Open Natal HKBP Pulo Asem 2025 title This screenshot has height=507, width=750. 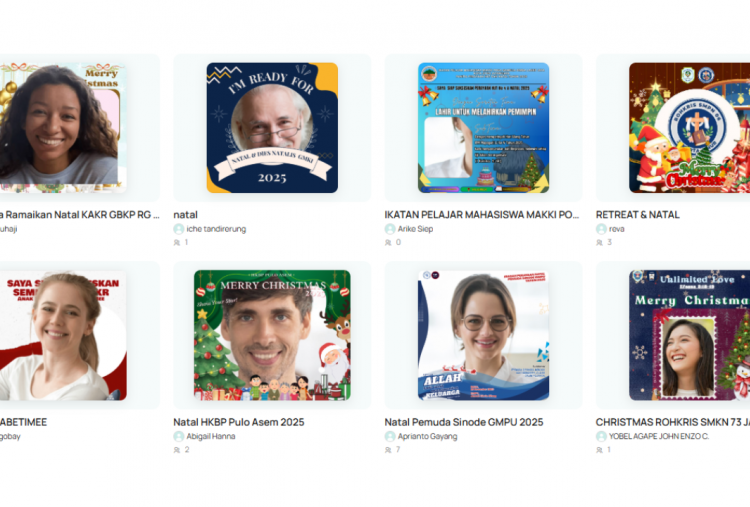pos(239,422)
